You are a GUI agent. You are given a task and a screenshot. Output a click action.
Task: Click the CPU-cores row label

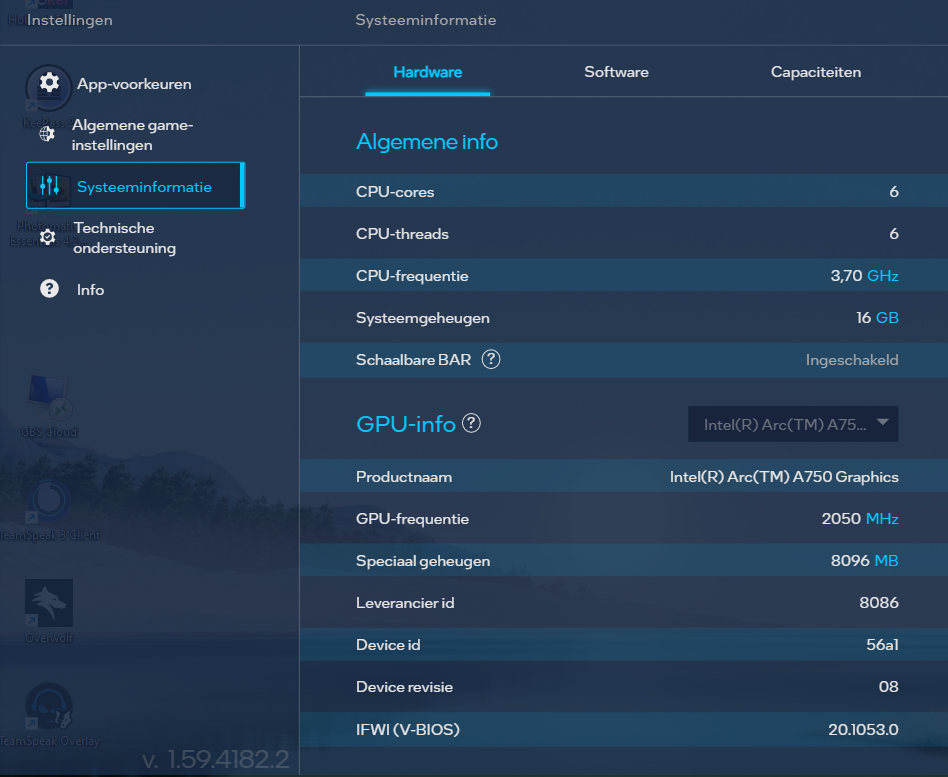395,192
